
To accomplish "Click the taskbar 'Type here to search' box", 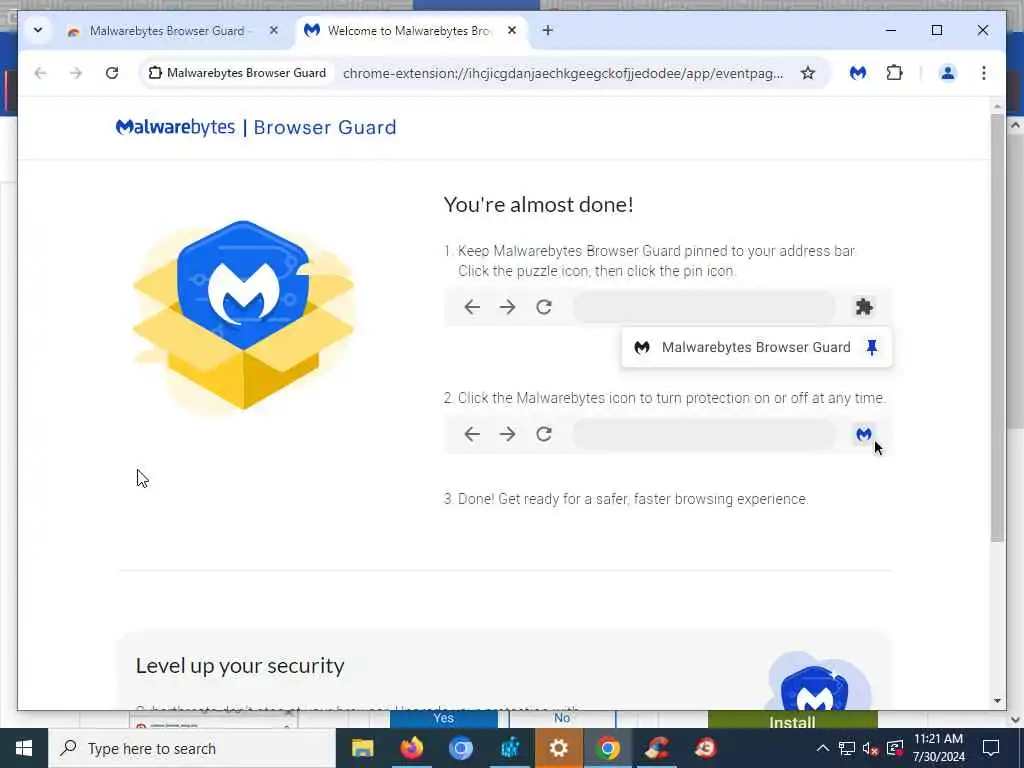I will click(192, 748).
